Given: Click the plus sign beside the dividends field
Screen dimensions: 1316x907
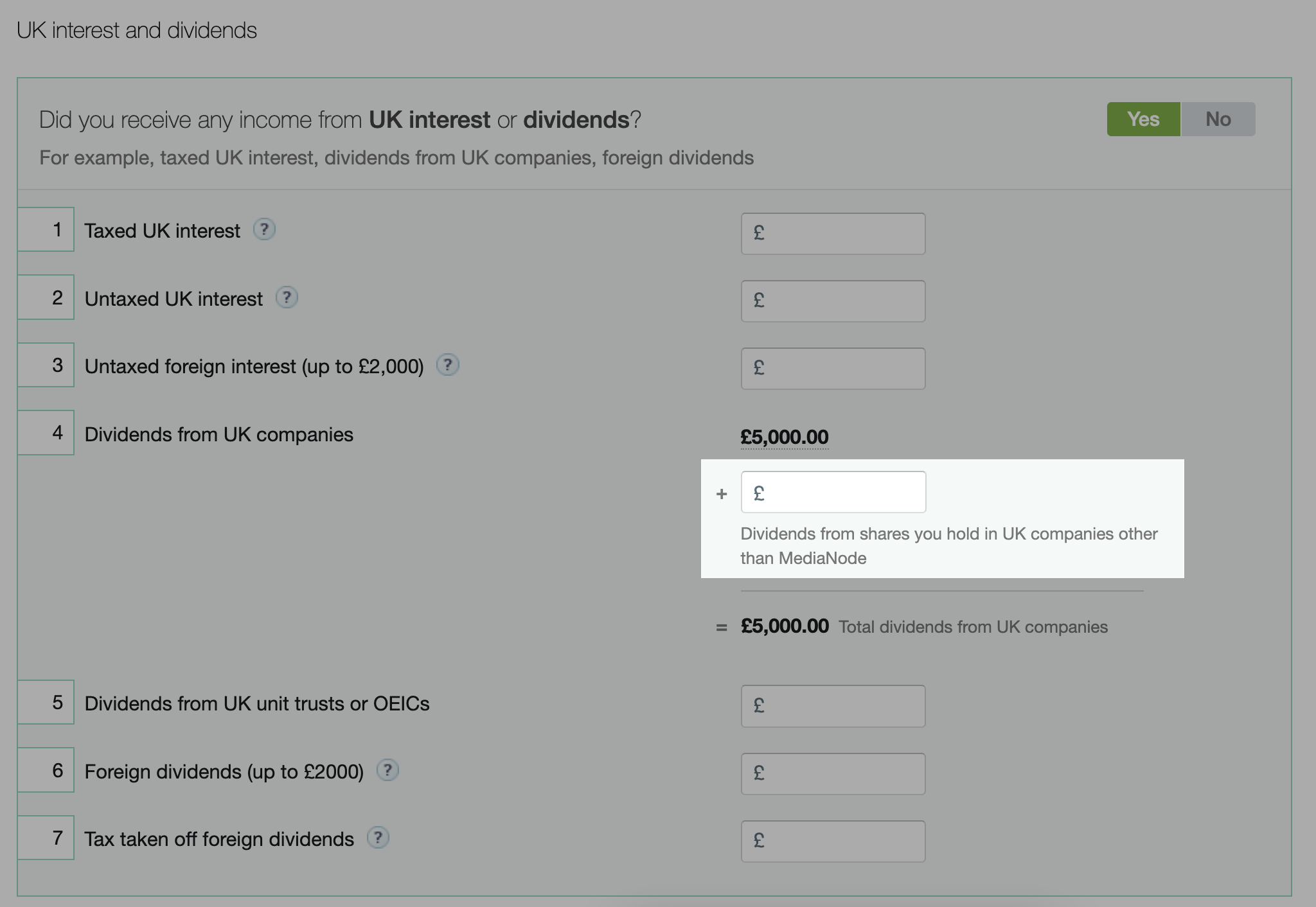Looking at the screenshot, I should 722,493.
